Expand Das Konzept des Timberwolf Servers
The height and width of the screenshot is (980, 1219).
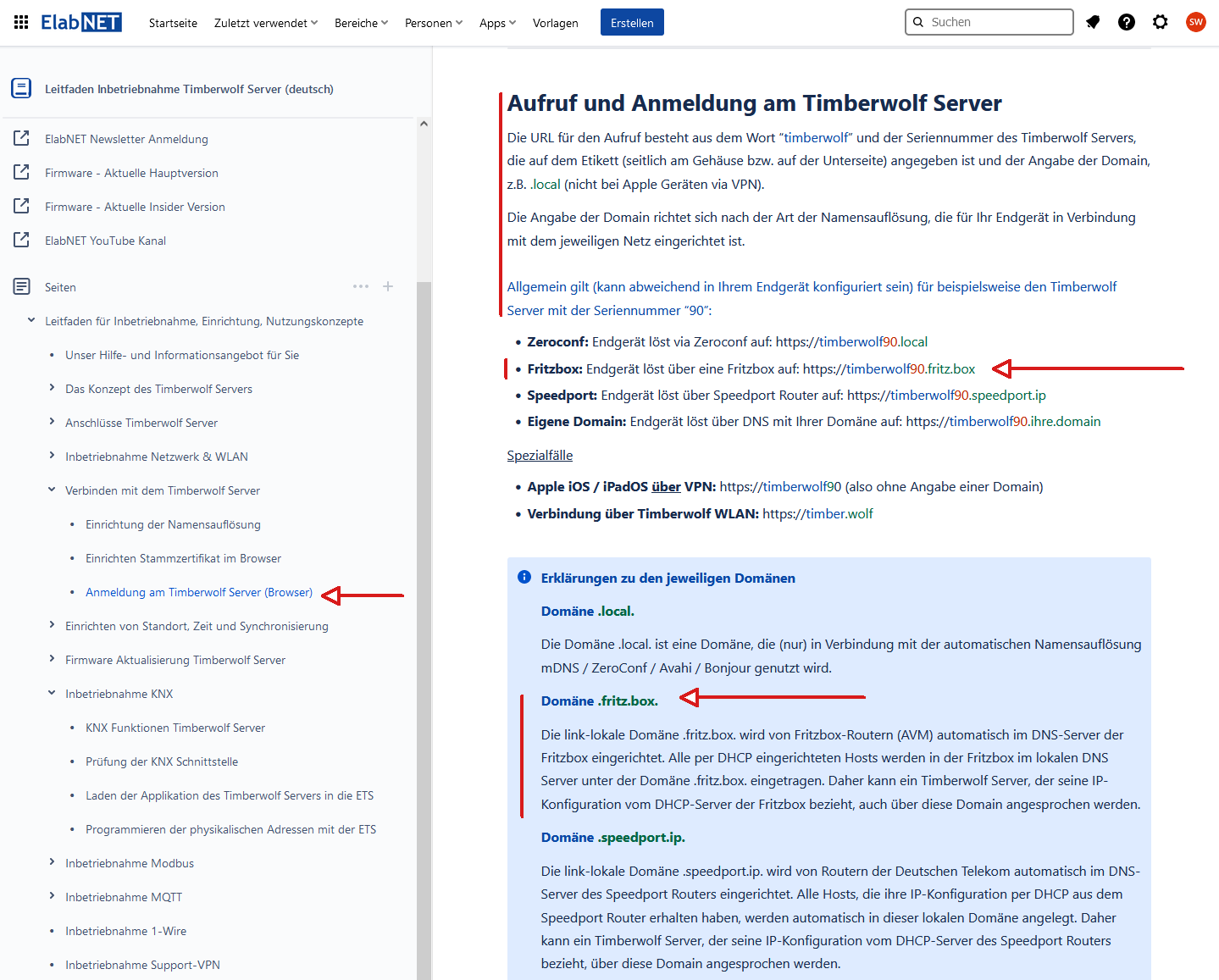(x=52, y=388)
